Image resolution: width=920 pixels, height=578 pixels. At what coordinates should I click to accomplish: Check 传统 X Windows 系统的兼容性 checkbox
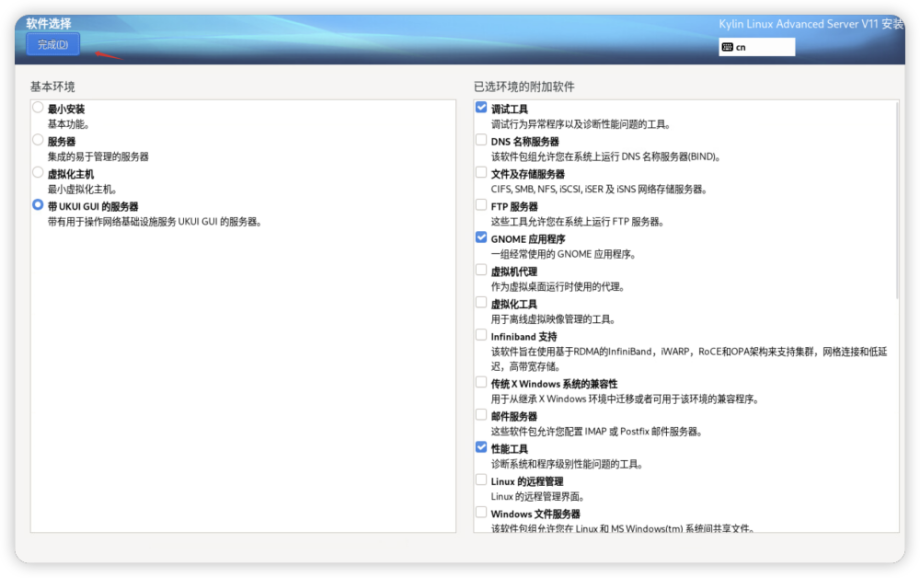coord(481,382)
